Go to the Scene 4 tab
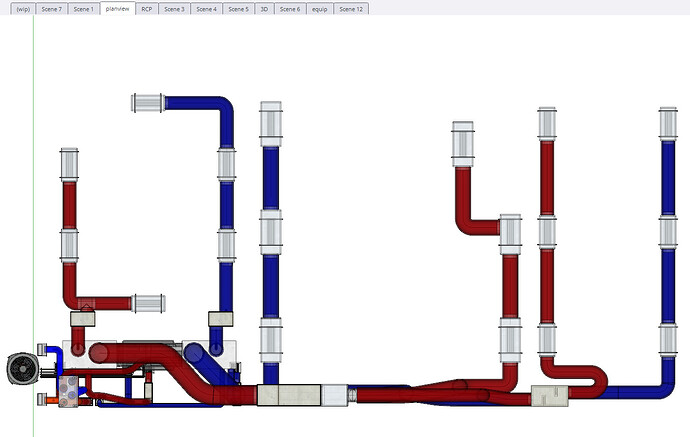Image resolution: width=690 pixels, height=437 pixels. pyautogui.click(x=206, y=9)
